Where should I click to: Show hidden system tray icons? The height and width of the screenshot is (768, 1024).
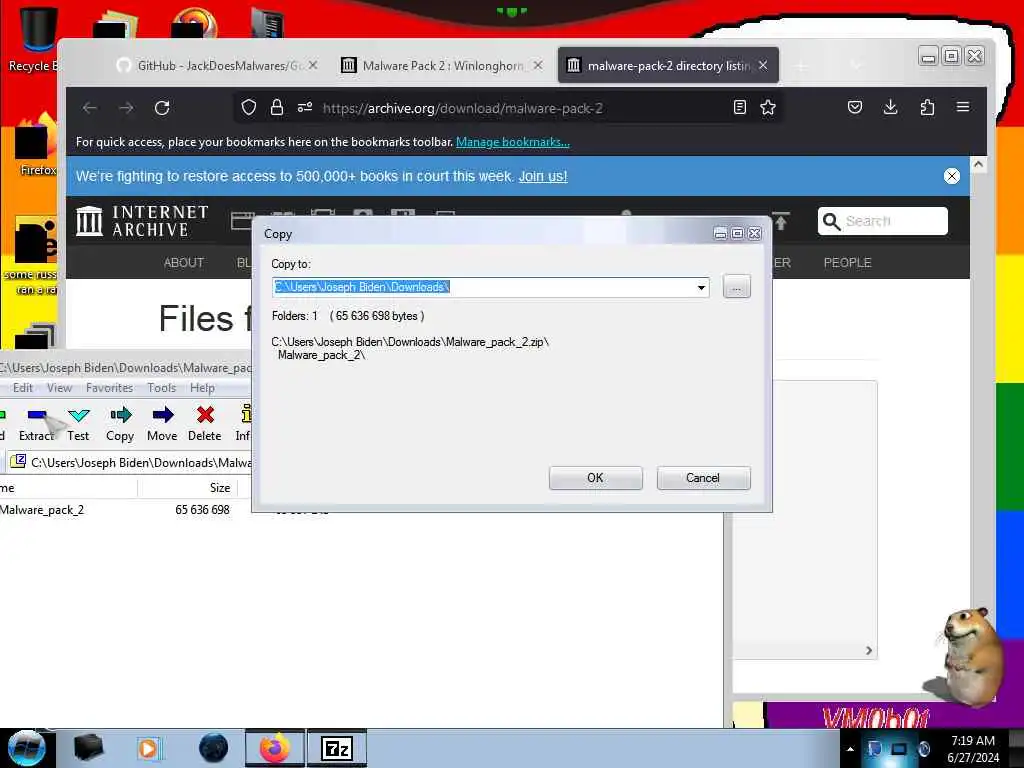(850, 749)
